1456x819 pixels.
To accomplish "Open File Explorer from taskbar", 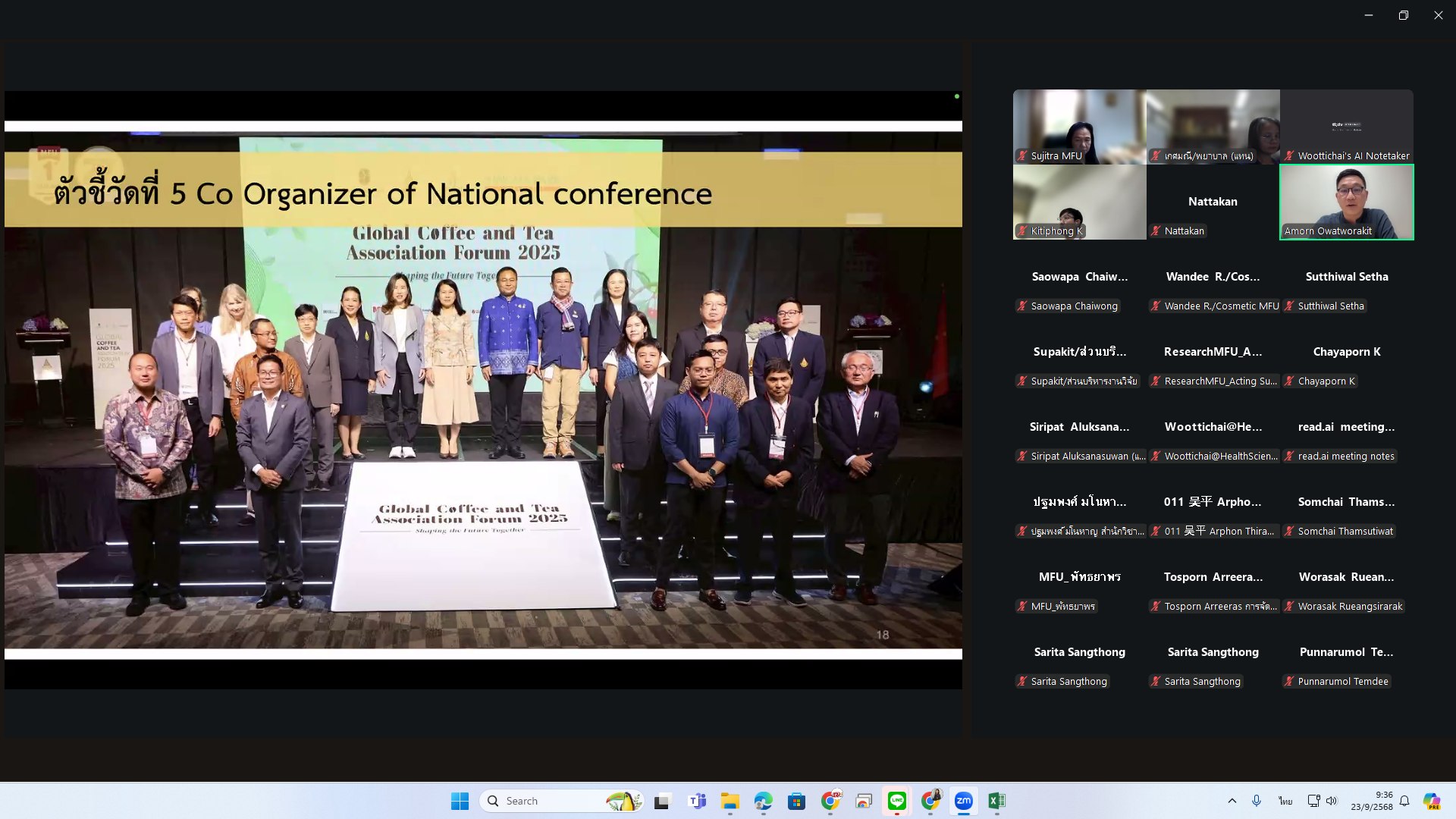I will (730, 801).
